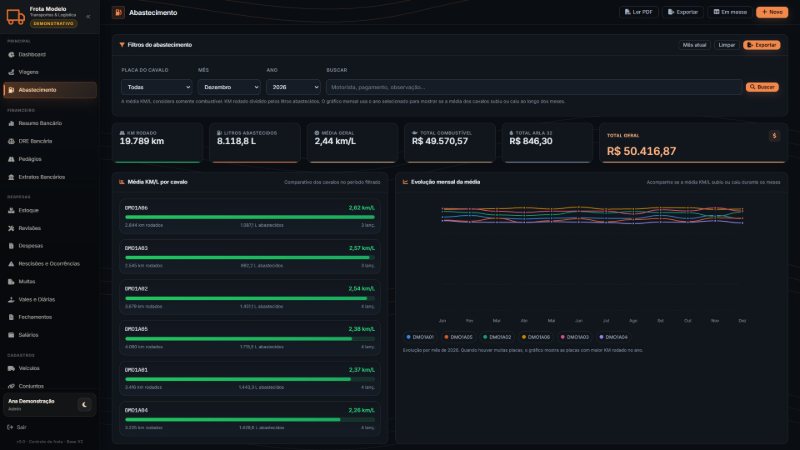
Task: Open Dashboard from the sidebar
Action: coord(49,55)
